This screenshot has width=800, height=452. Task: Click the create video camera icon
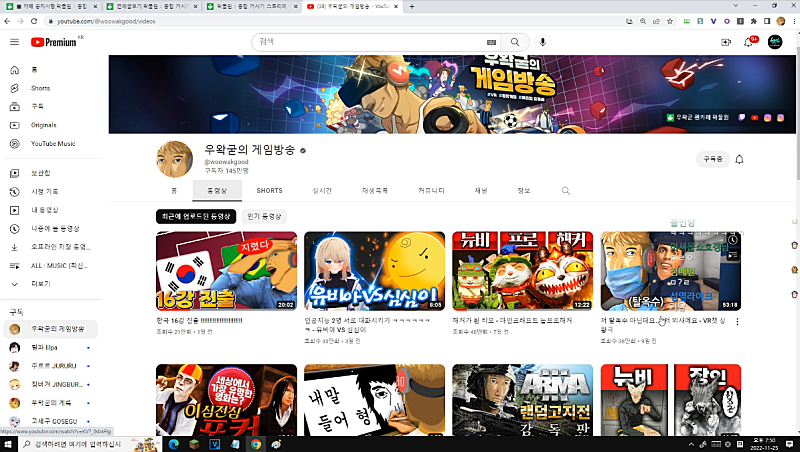coord(726,42)
